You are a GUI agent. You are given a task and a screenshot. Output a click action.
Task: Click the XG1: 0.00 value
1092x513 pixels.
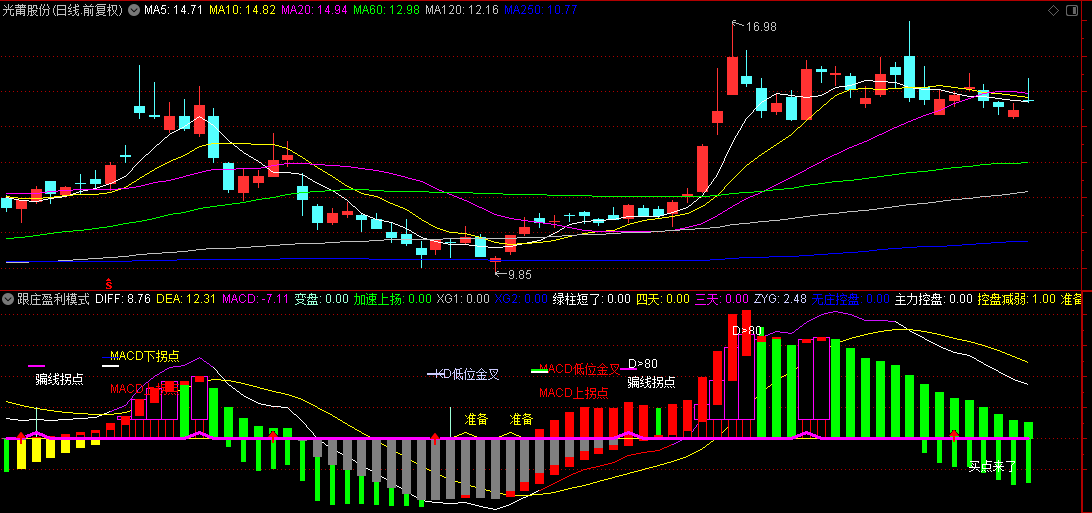coord(463,299)
